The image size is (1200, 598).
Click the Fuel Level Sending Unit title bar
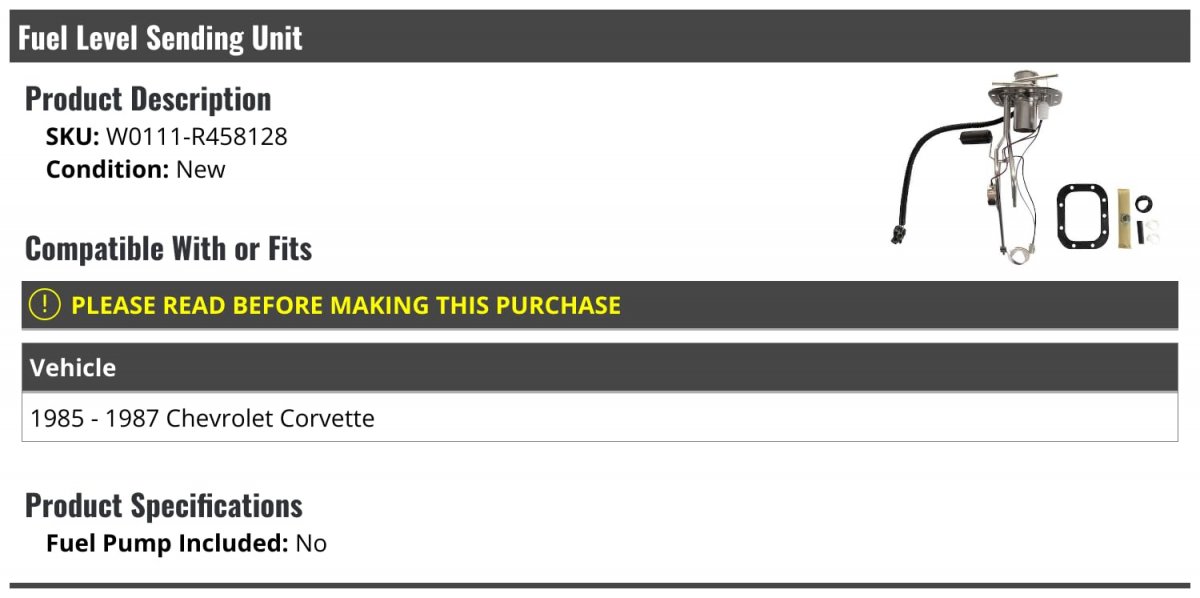pos(600,37)
